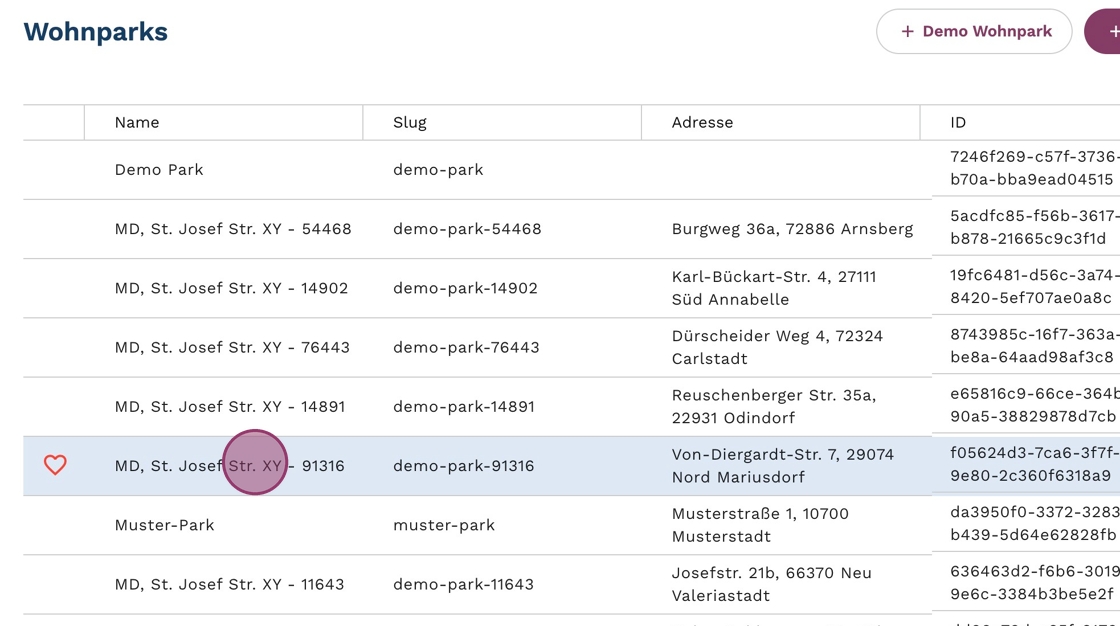
Task: Click the address "Josefstr. 21b, 66370 Neu Valeriastadt"
Action: tap(771, 584)
